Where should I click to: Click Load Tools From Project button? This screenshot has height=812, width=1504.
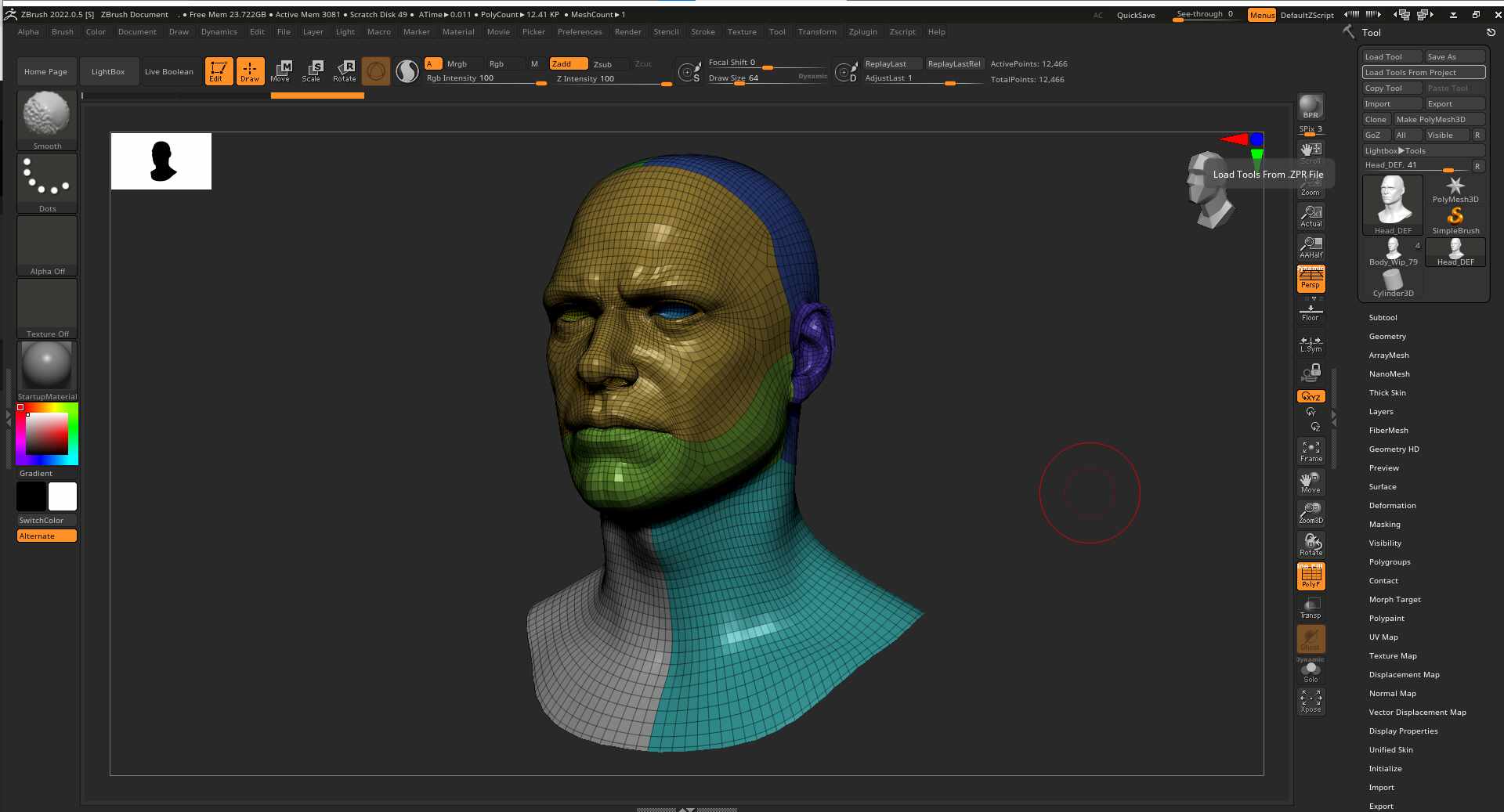point(1423,72)
